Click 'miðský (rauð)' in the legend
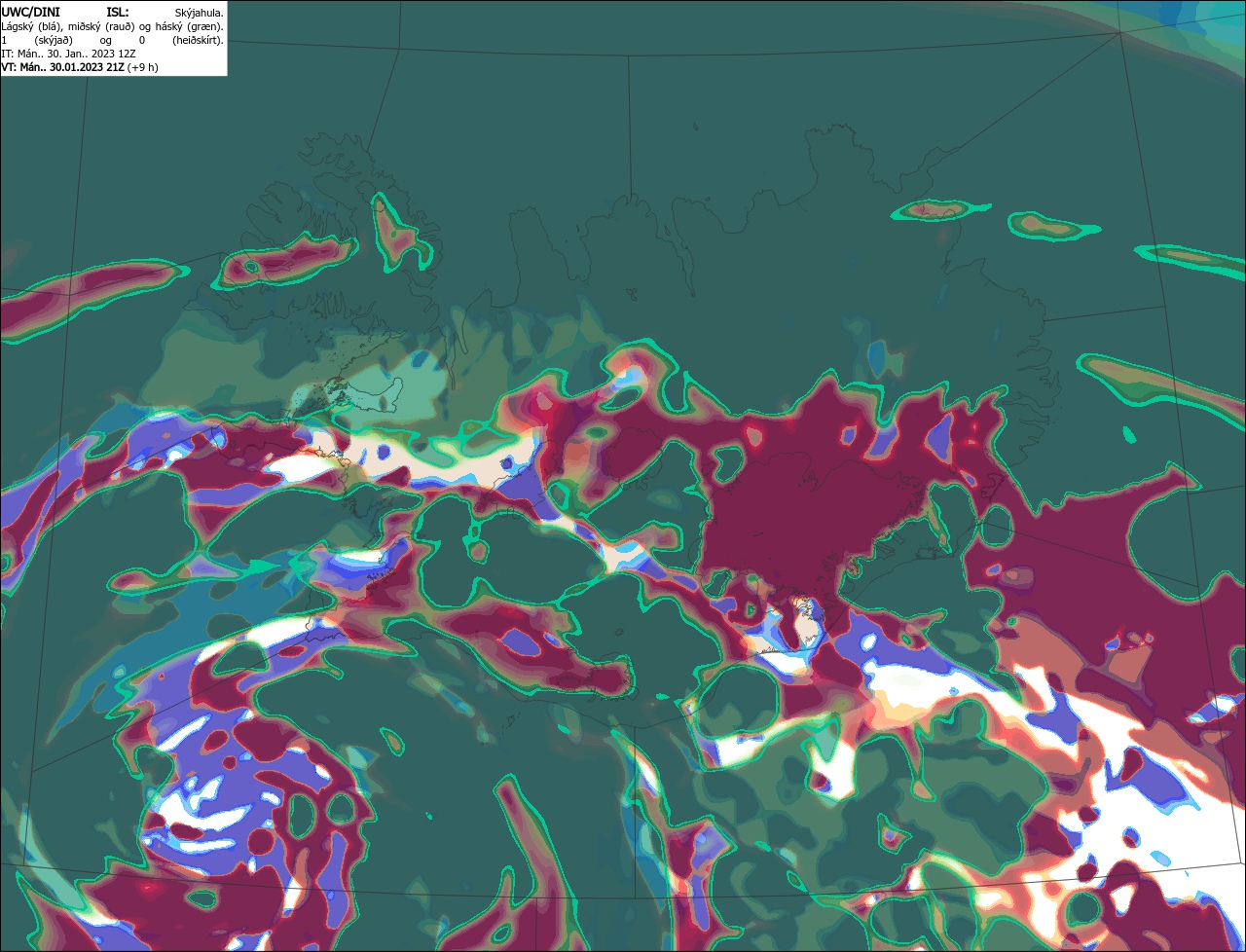Viewport: 1246px width, 952px height. point(101,27)
